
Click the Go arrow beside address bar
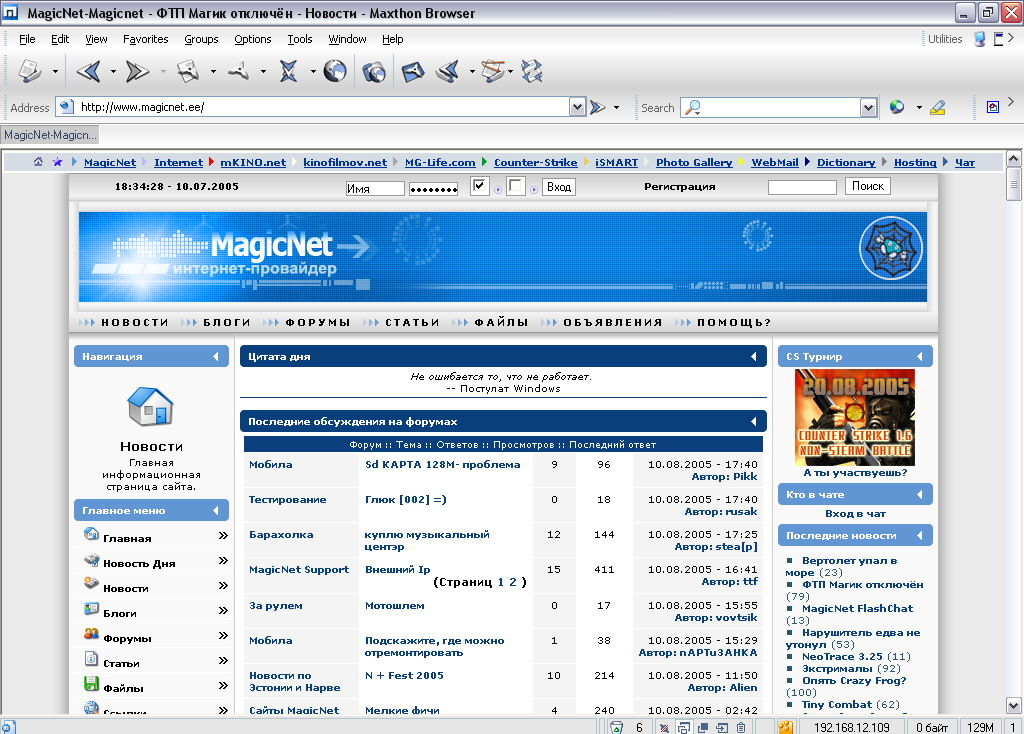coord(598,107)
